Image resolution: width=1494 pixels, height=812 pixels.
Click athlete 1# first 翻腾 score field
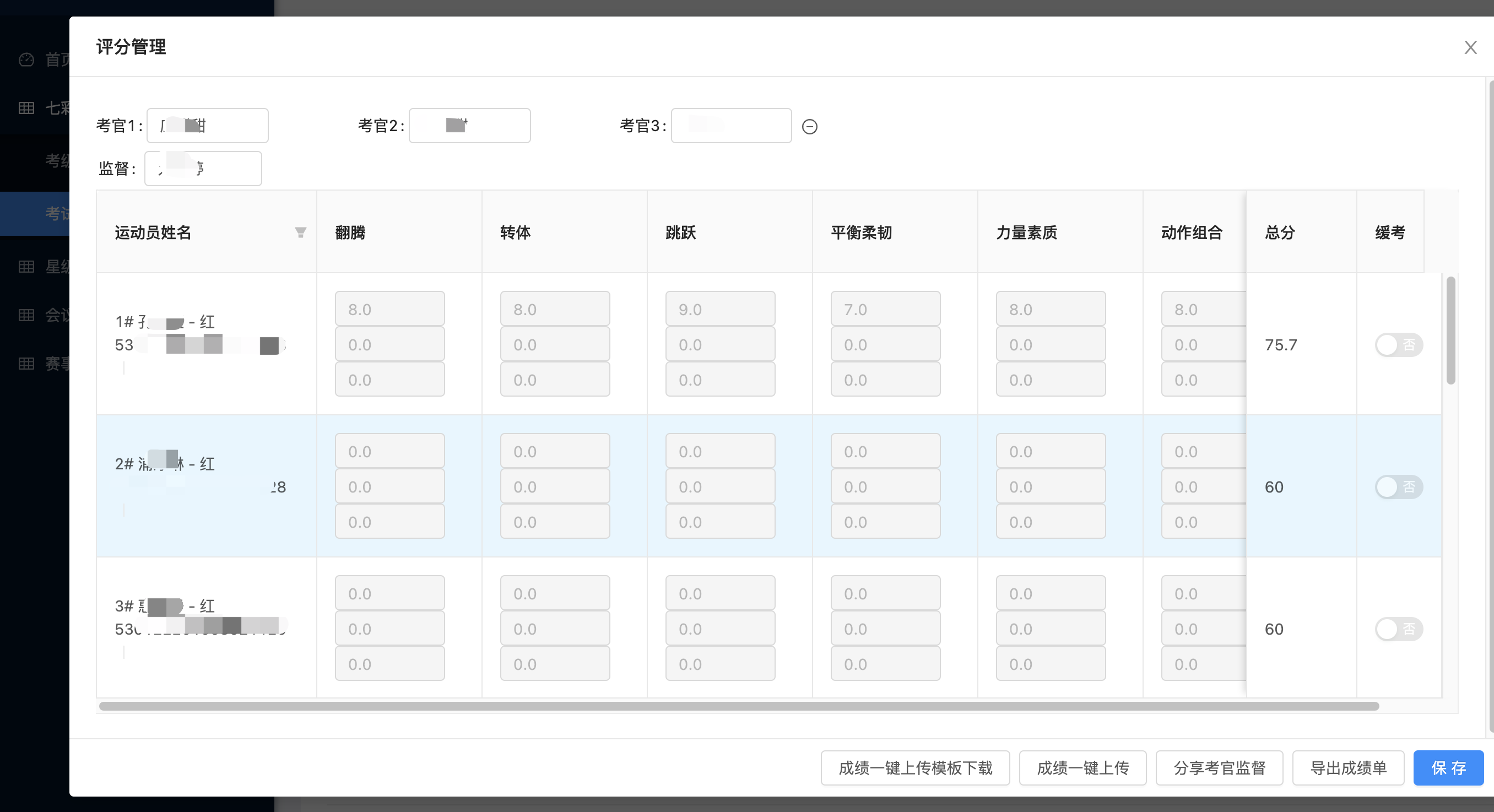pos(389,309)
